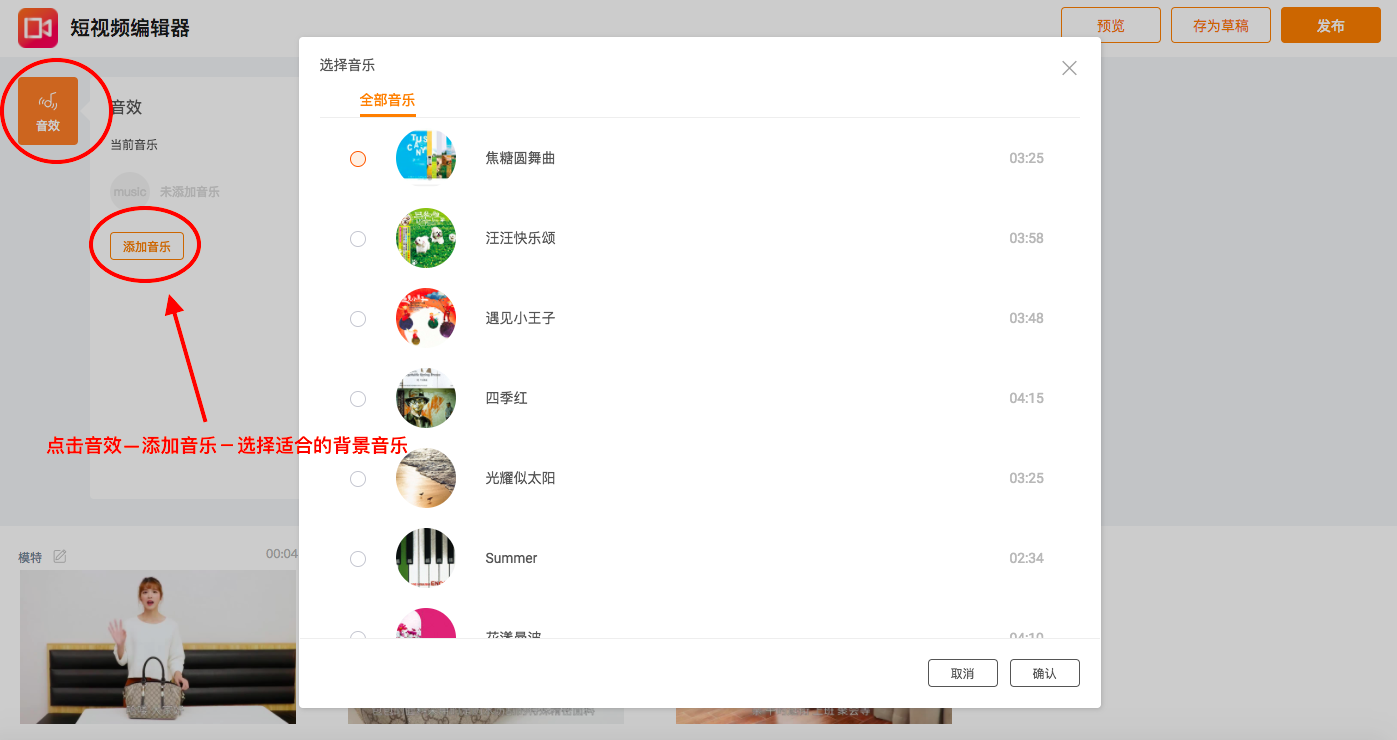
Task: Close the 选择音乐 dialog with X
Action: 1069,68
